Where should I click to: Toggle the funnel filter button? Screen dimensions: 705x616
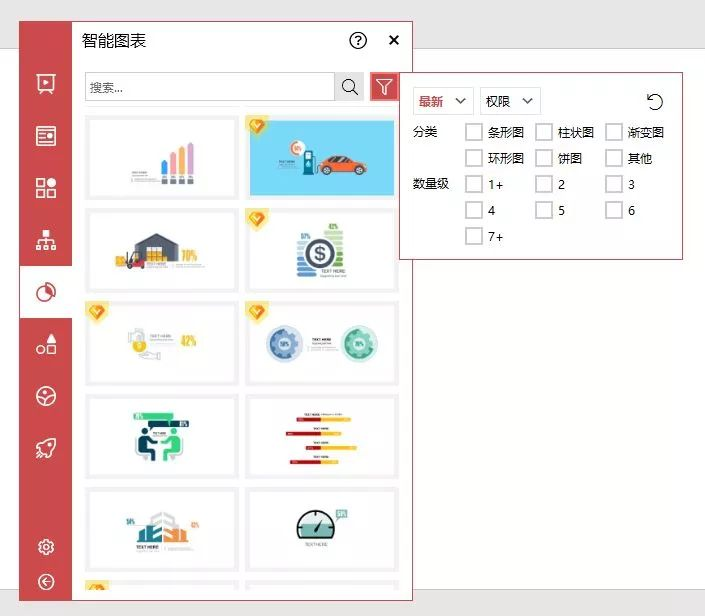384,87
